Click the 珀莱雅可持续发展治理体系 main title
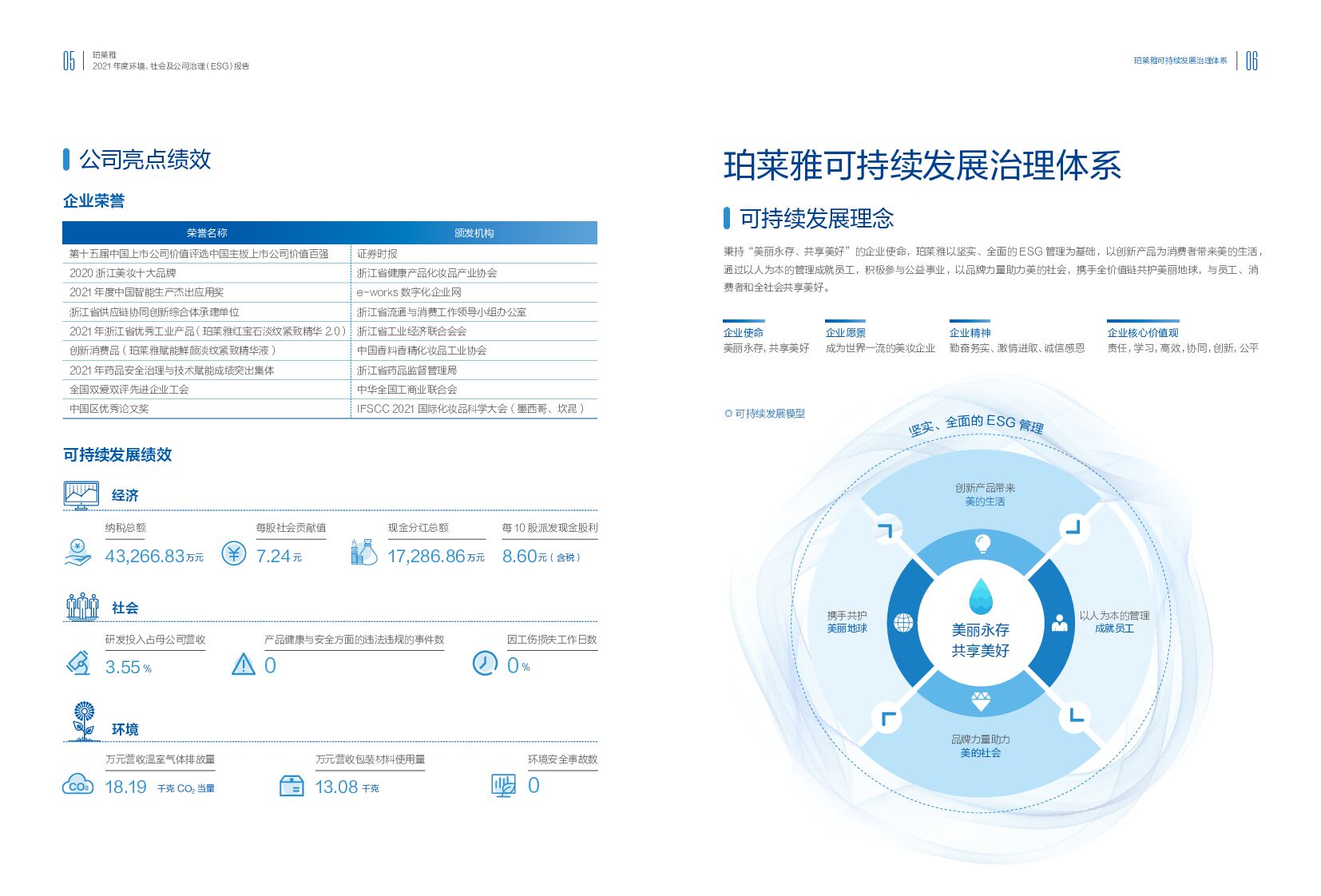This screenshot has height=896, width=1321. click(922, 166)
